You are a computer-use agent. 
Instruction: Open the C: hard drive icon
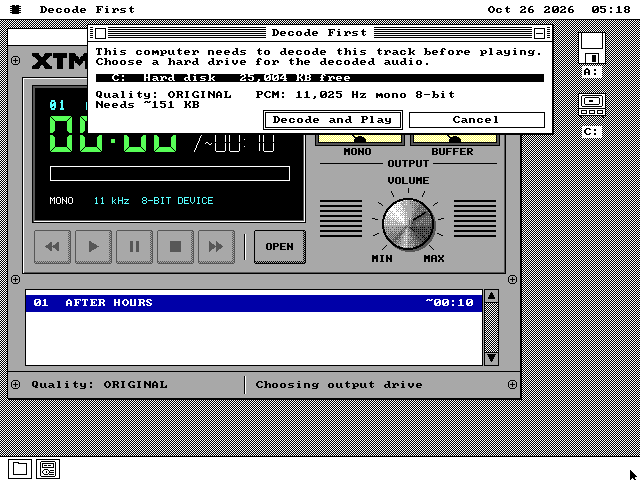pyautogui.click(x=592, y=115)
